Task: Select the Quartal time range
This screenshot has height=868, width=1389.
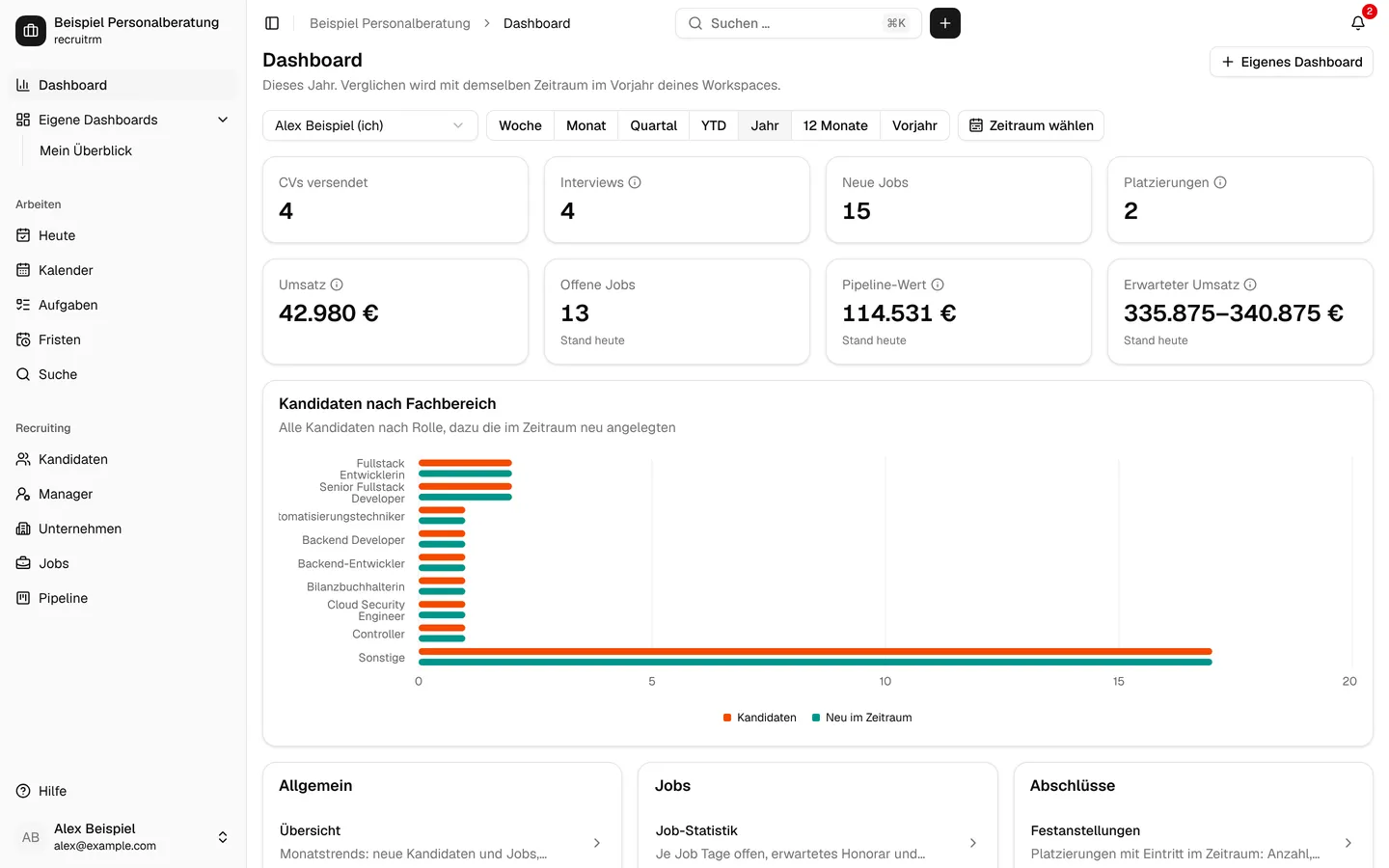Action: pyautogui.click(x=654, y=125)
